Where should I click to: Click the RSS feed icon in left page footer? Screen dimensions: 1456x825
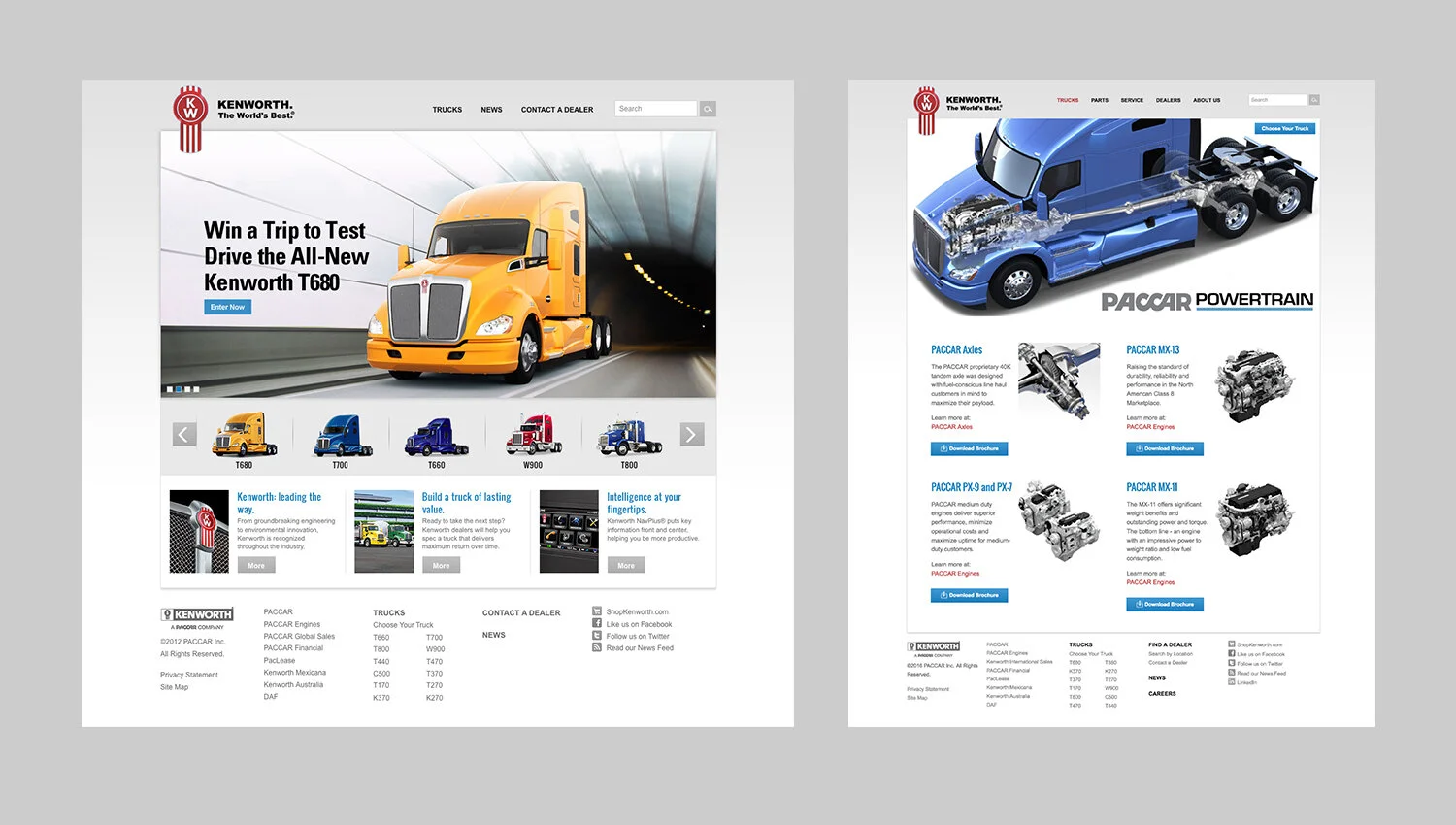pos(597,647)
